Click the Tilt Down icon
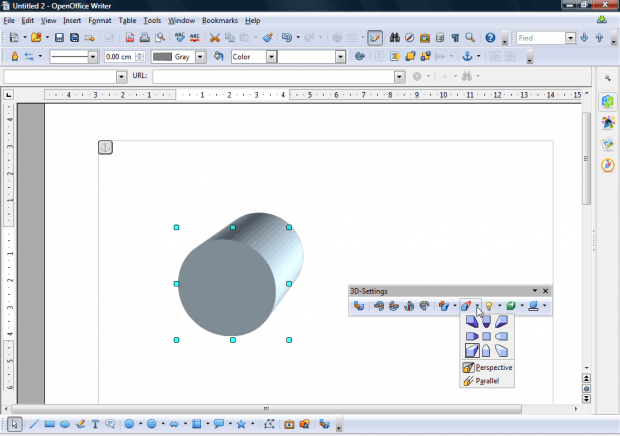Image resolution: width=620 pixels, height=436 pixels. 379,306
